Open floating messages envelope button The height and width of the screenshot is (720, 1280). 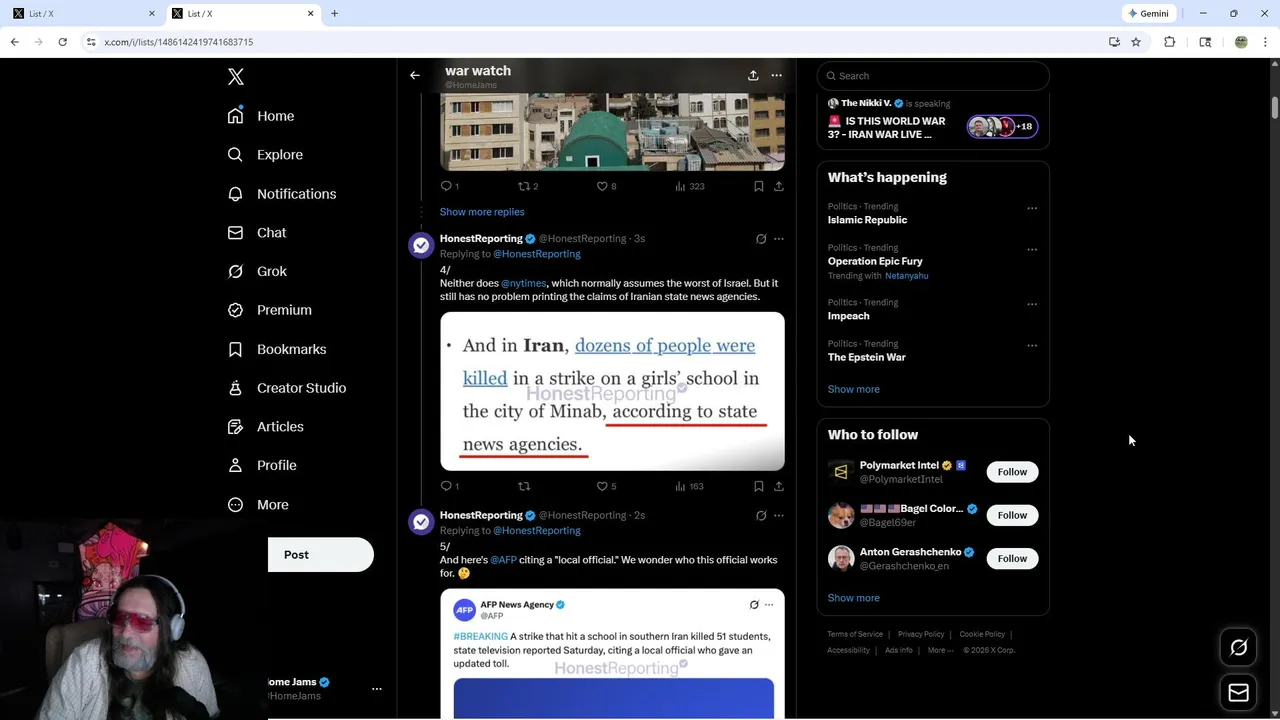coord(1238,693)
